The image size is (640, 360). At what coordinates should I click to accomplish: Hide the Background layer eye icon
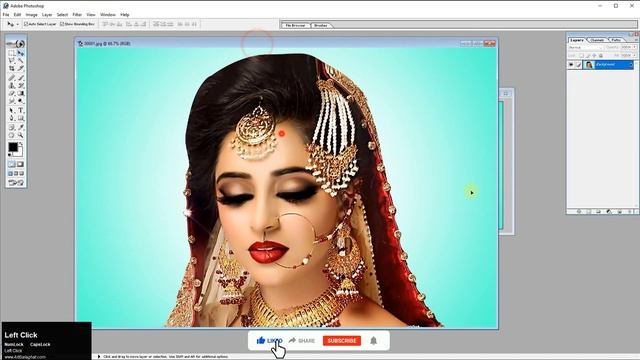pyautogui.click(x=571, y=64)
